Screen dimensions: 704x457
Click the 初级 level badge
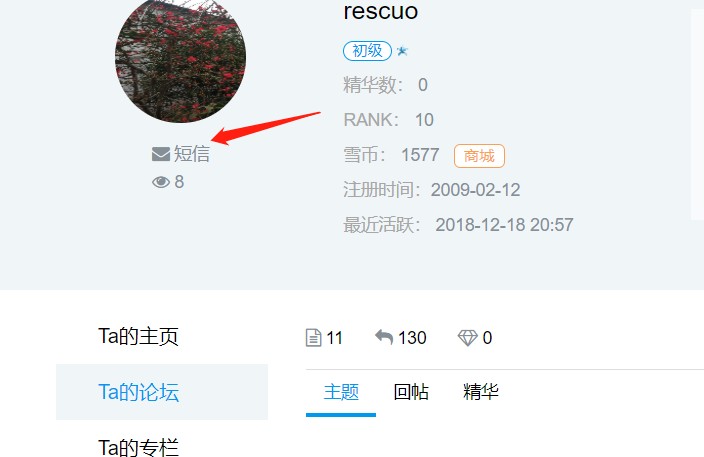pyautogui.click(x=367, y=51)
